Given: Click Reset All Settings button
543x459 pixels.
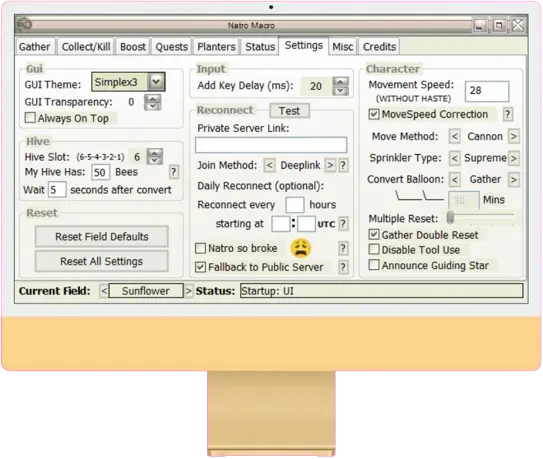Looking at the screenshot, I should (x=102, y=261).
